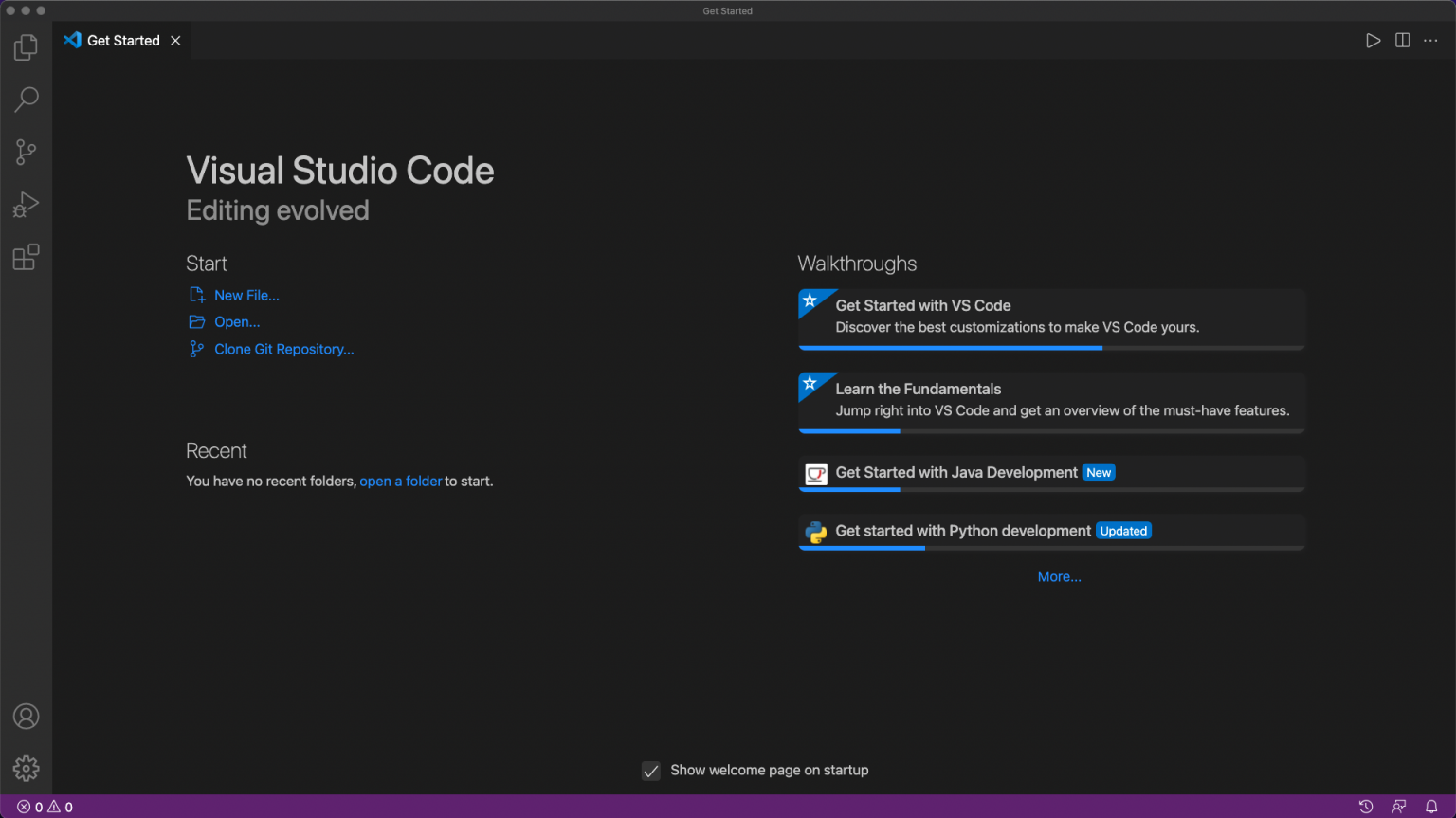Open the editor More Actions ellipsis menu

point(1430,41)
